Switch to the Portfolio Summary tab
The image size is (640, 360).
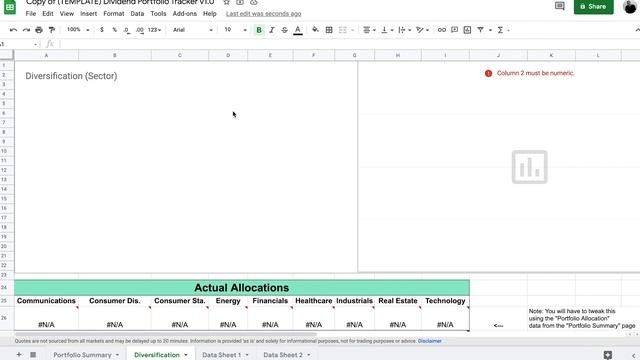pos(82,355)
